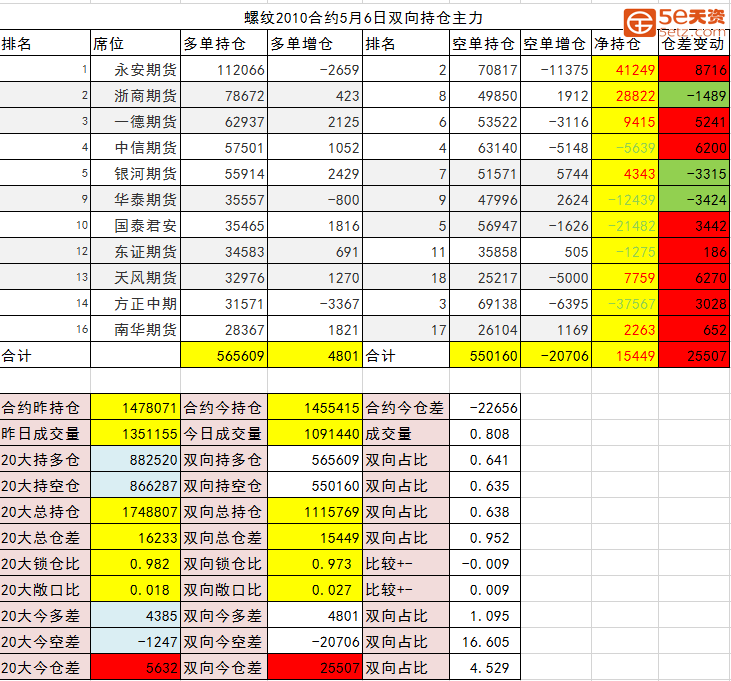The height and width of the screenshot is (681, 731).
Task: Select total long position 565609 in 合计 row
Action: 224,356
